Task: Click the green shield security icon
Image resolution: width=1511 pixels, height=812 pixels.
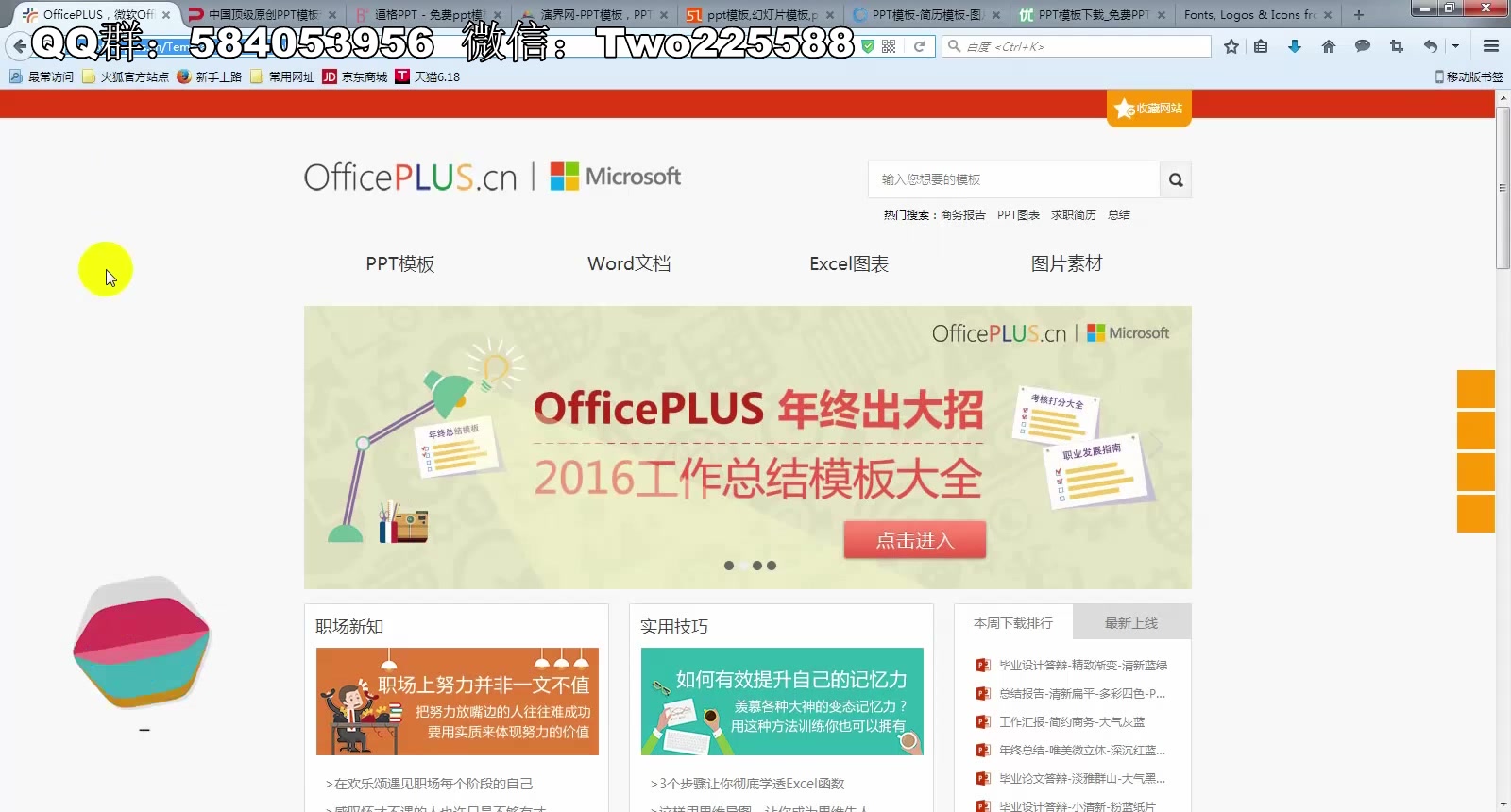Action: (867, 46)
